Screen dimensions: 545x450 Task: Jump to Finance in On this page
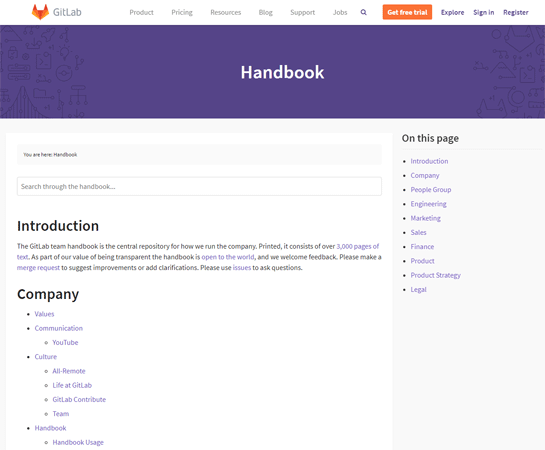(422, 247)
